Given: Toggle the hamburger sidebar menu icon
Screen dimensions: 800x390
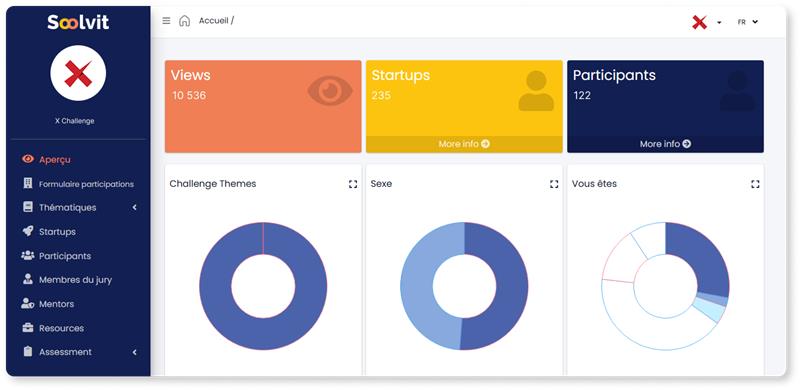Looking at the screenshot, I should pos(166,21).
